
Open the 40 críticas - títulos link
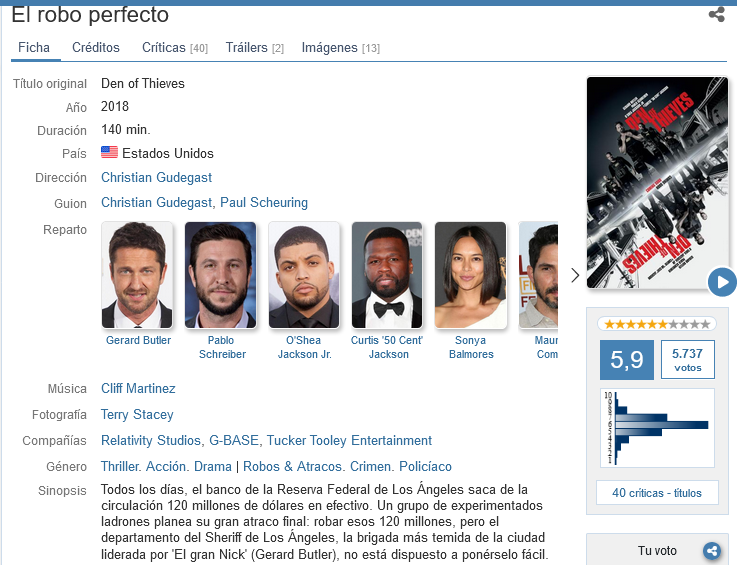[x=657, y=493]
